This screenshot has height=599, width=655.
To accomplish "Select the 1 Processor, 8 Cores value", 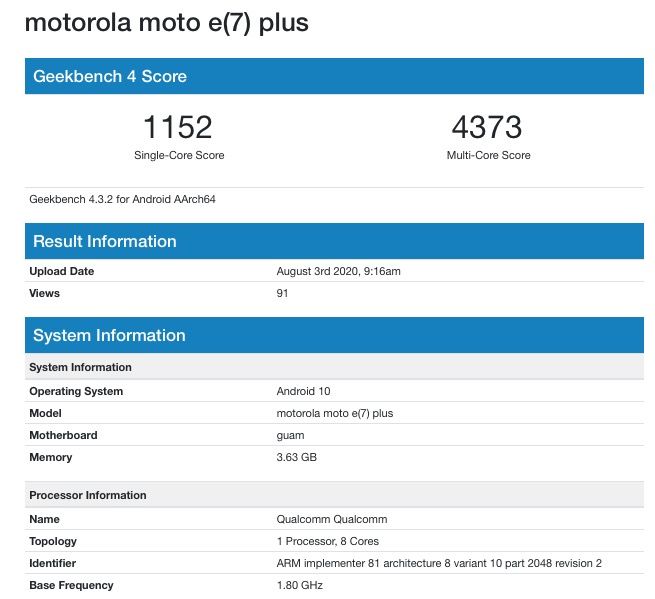I will point(328,541).
